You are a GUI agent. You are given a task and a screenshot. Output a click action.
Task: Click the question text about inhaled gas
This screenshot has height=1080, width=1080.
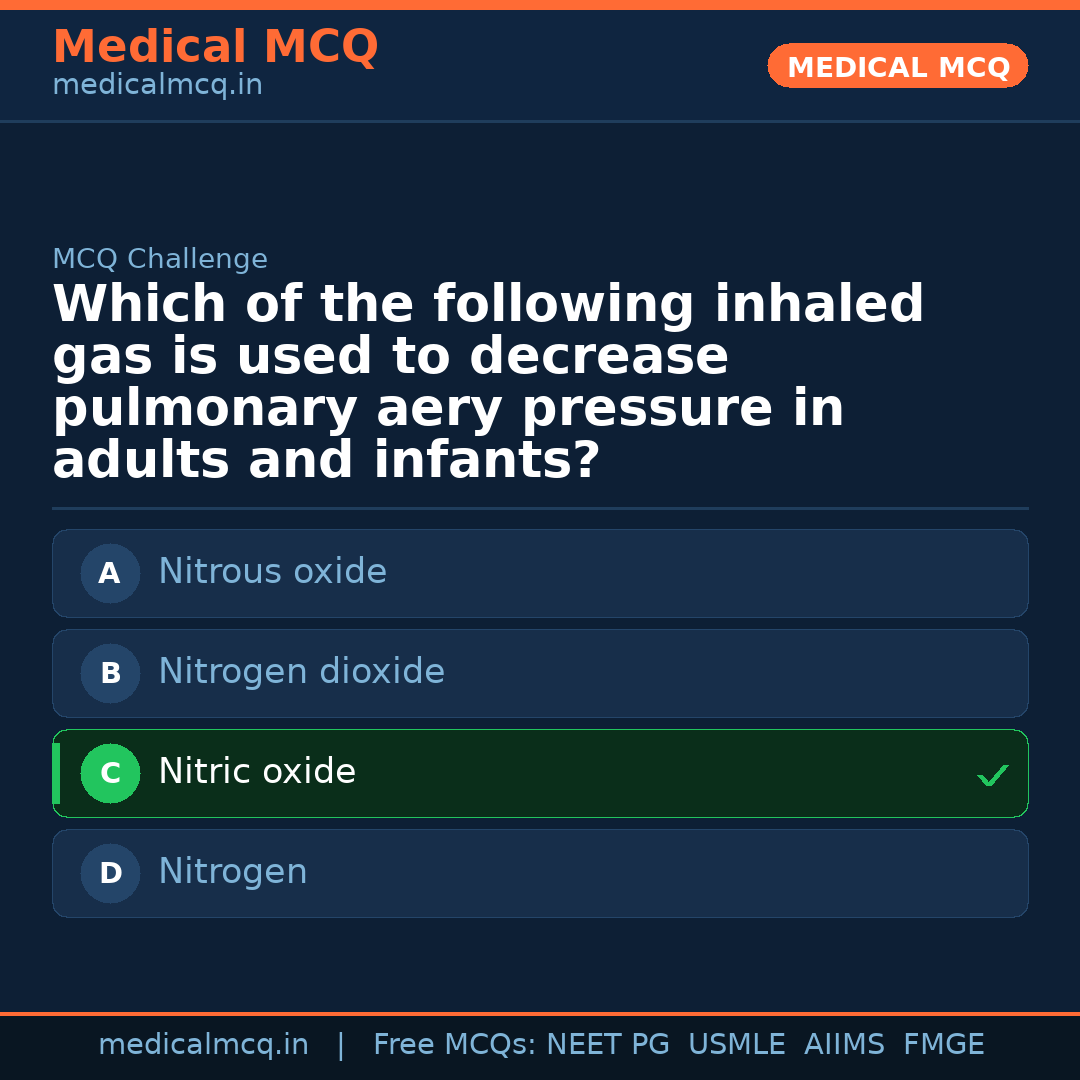488,382
